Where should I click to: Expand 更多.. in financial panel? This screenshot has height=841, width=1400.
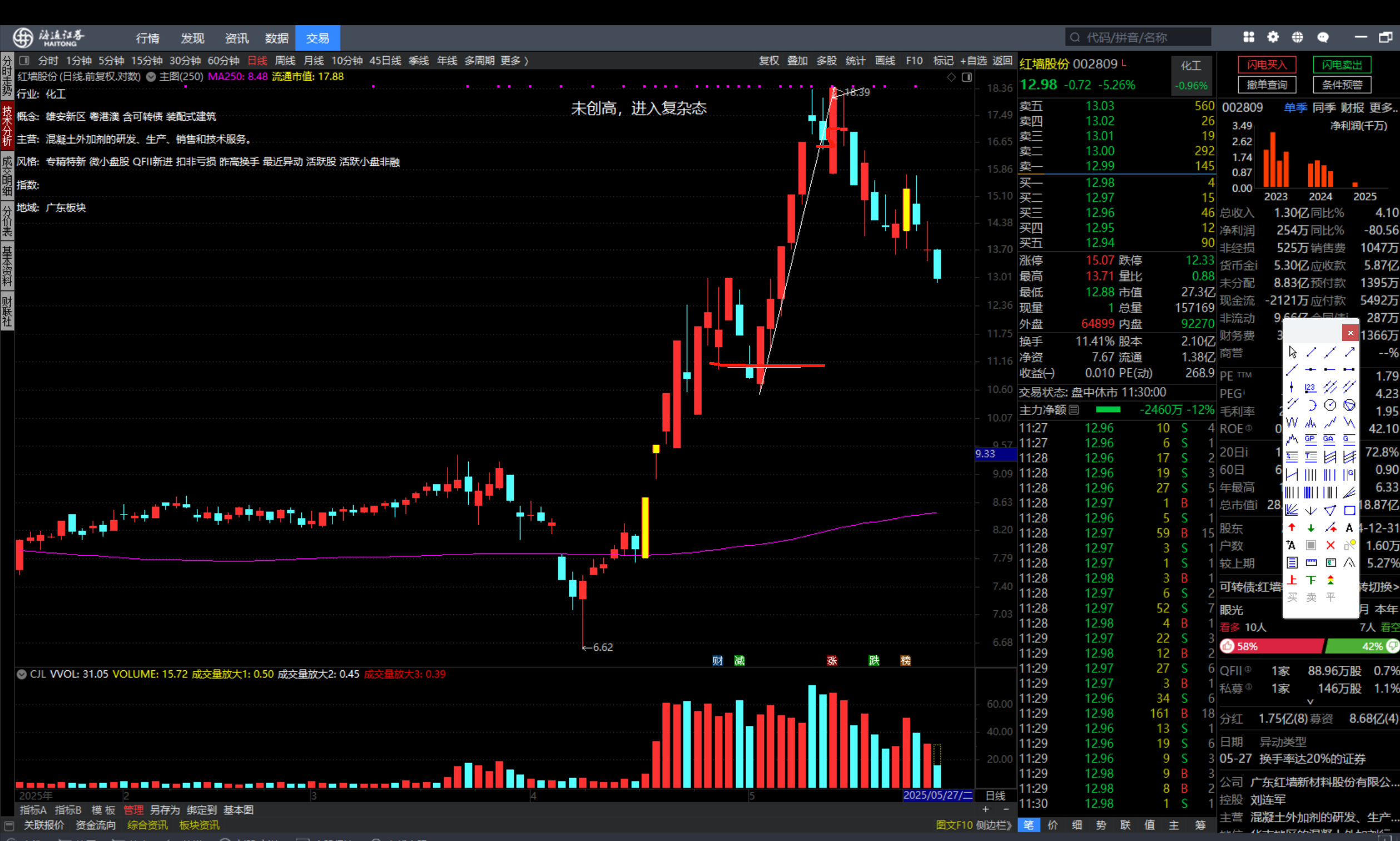[1384, 108]
